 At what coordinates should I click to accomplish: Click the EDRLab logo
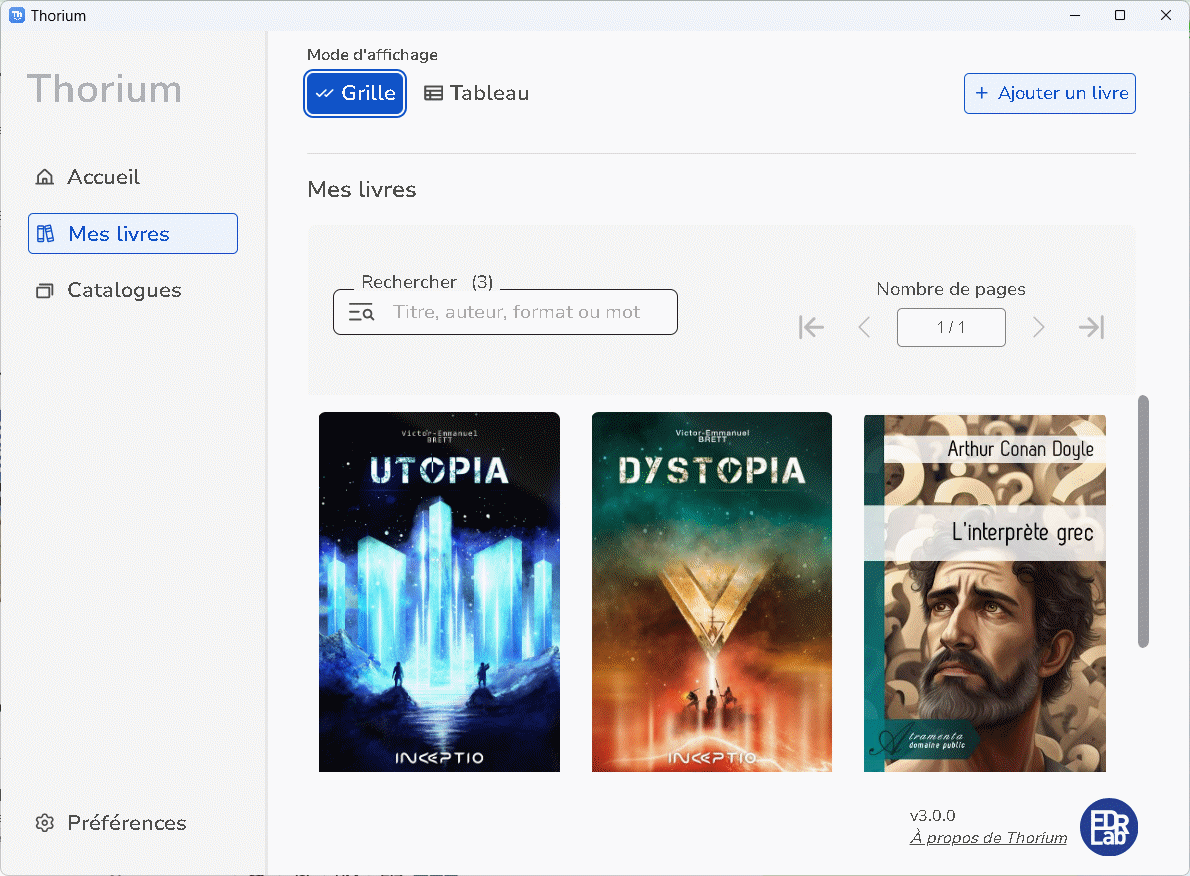(x=1109, y=827)
